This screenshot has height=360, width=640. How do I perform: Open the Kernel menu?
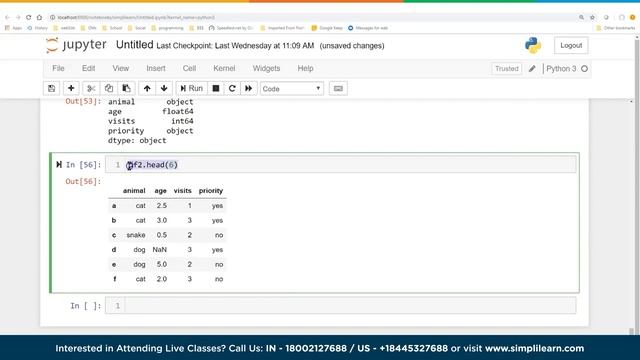(224, 68)
